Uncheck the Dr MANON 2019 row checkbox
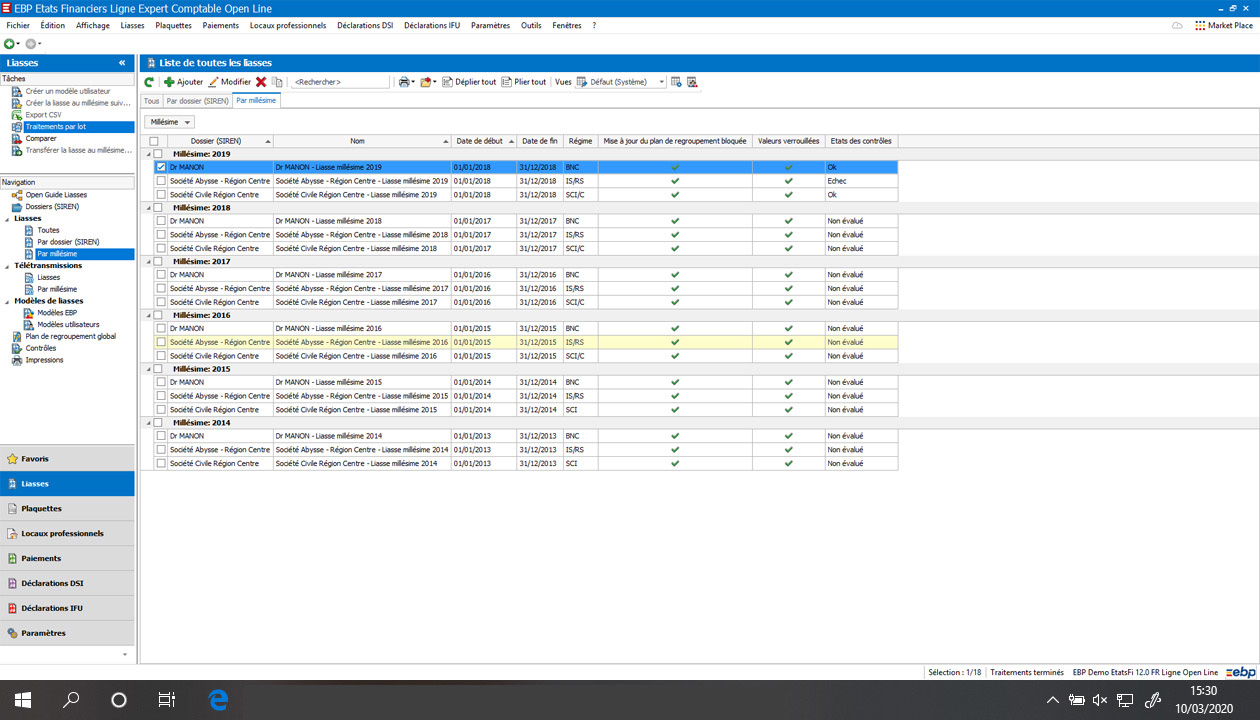1260x720 pixels. (x=161, y=167)
